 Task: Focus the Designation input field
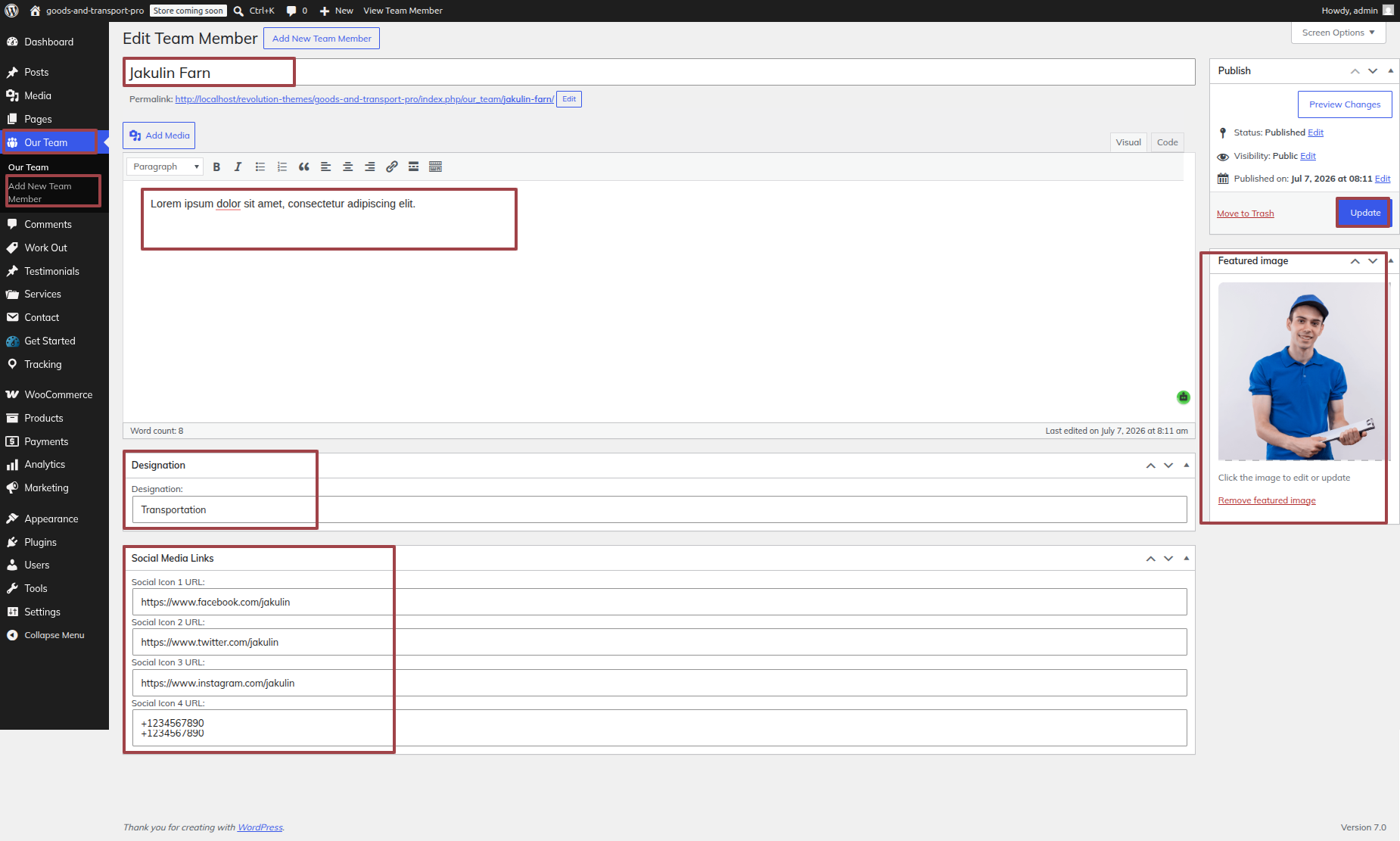tap(659, 509)
